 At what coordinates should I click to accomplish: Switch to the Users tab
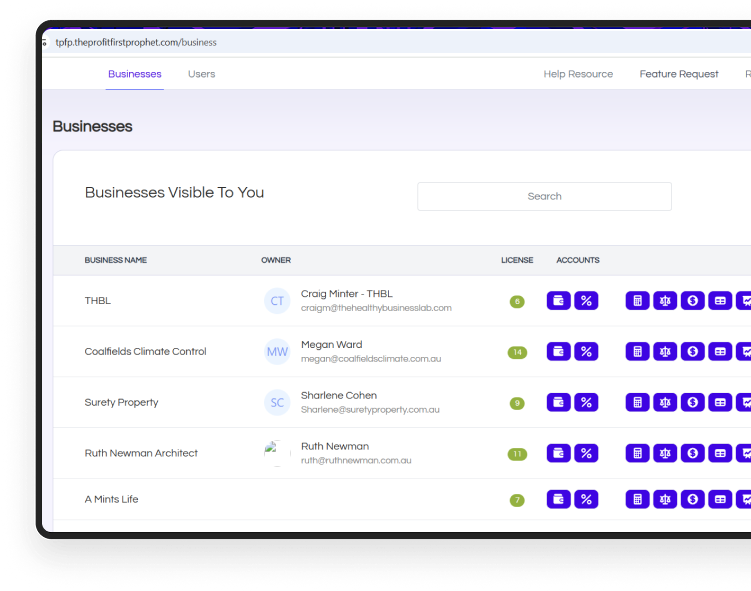201,74
